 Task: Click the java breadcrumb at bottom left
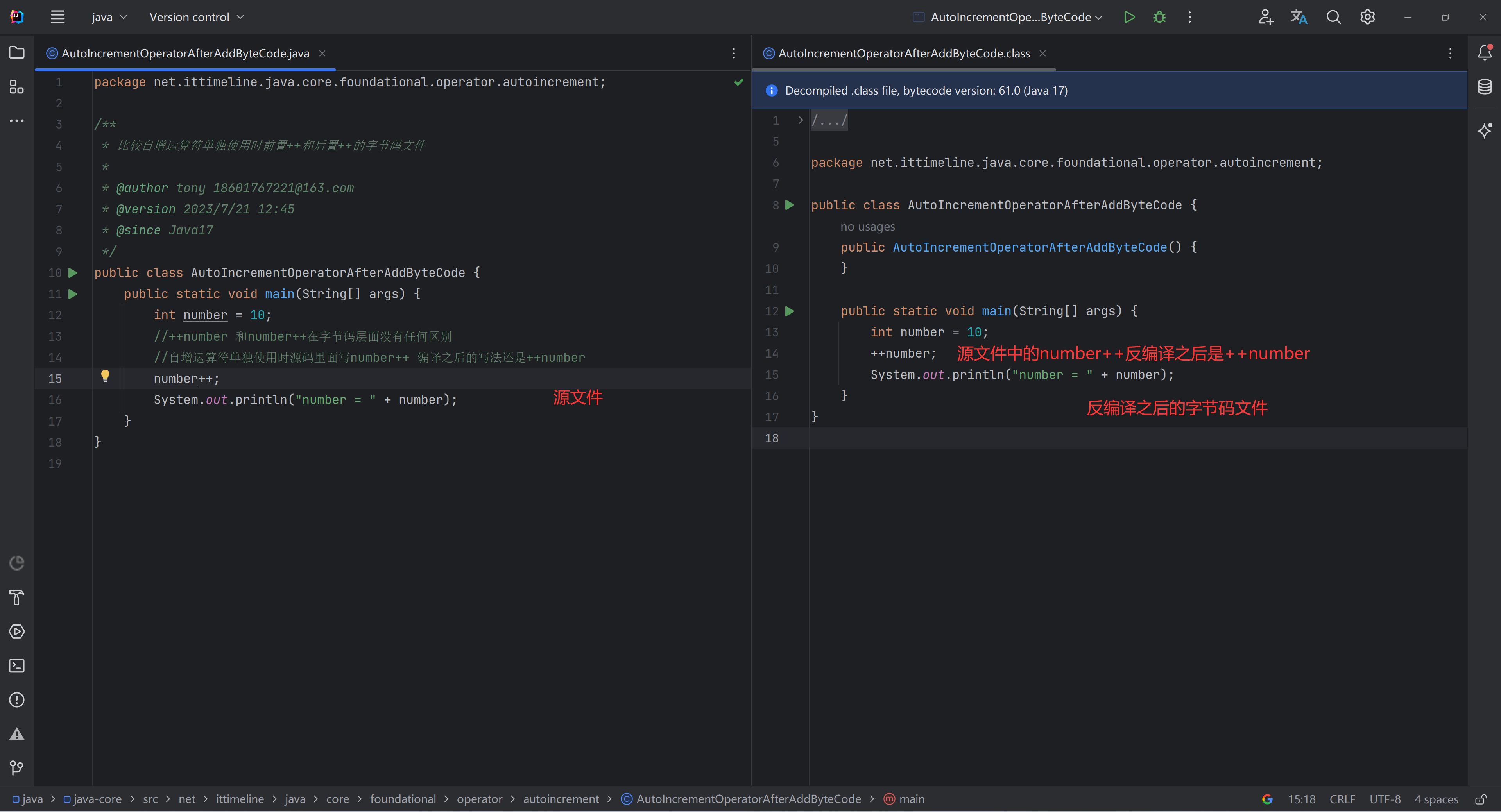tap(27, 799)
